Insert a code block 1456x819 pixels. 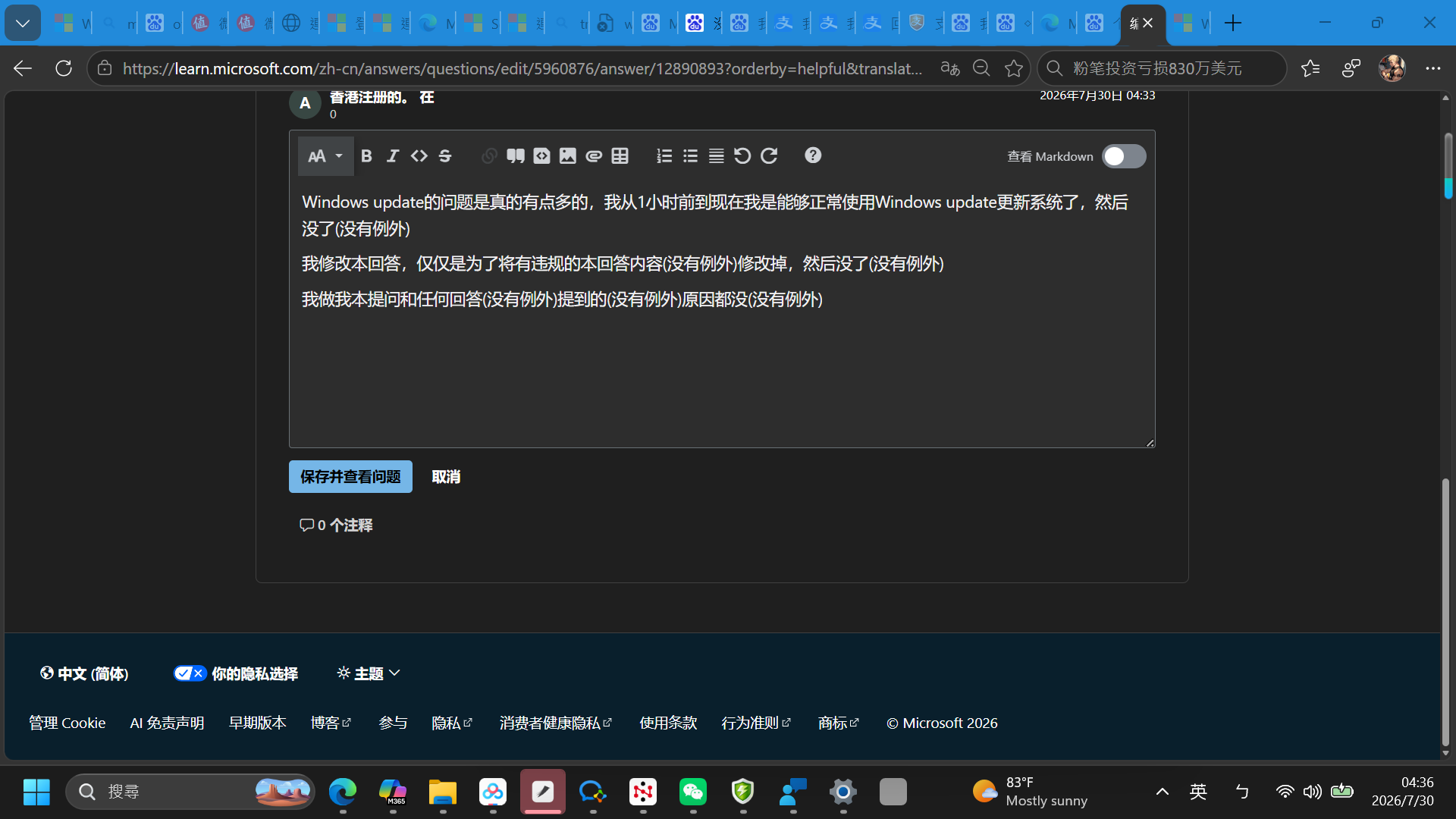point(541,155)
